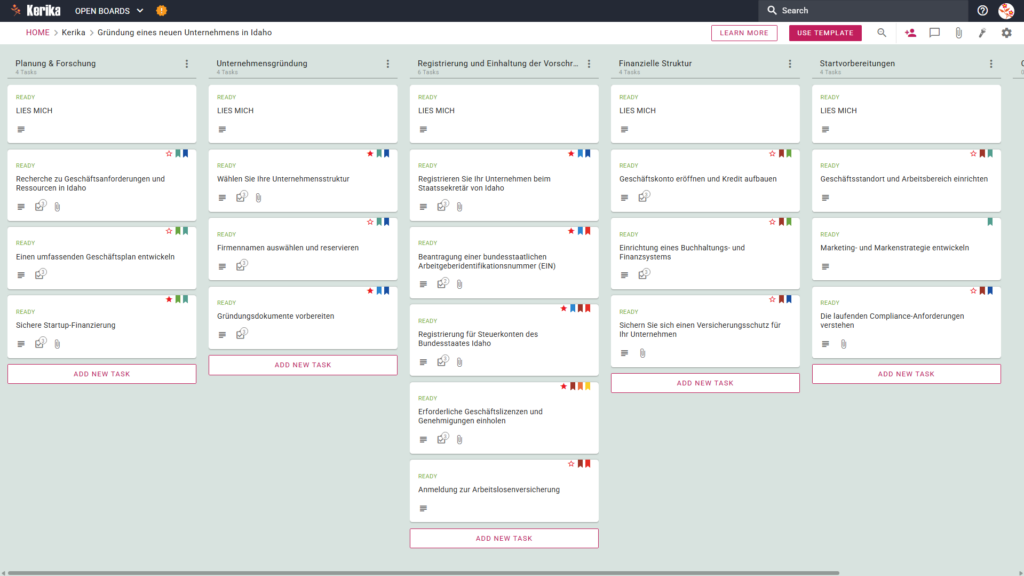Click the Kerika logo
Viewport: 1024px width, 576px height.
point(37,10)
